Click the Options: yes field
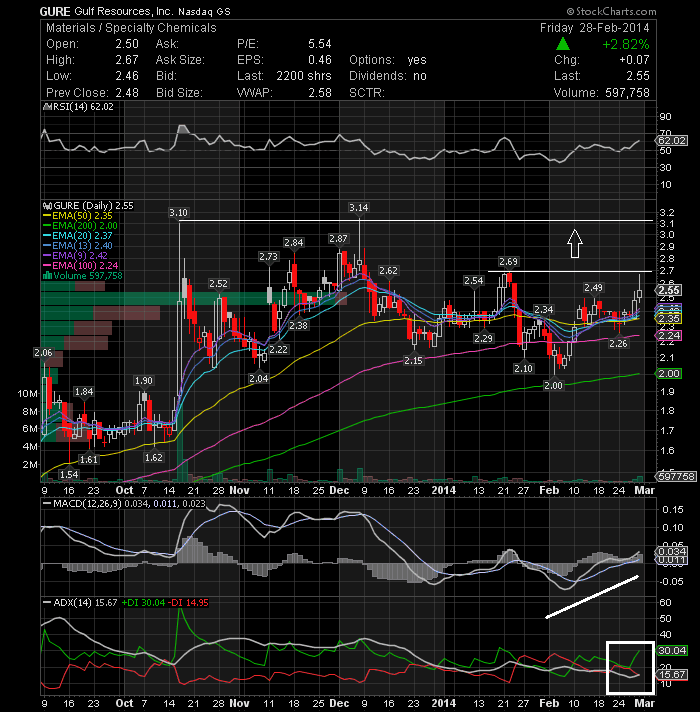 click(x=388, y=60)
